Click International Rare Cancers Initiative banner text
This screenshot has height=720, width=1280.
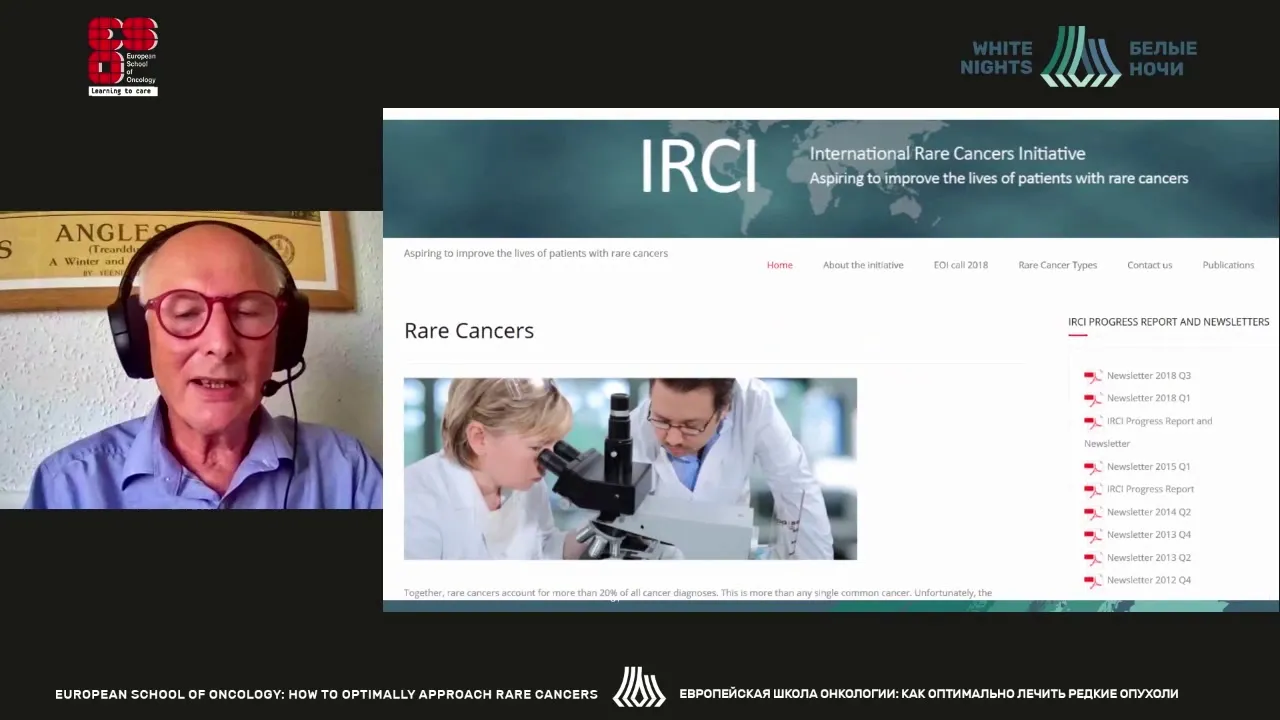(947, 153)
